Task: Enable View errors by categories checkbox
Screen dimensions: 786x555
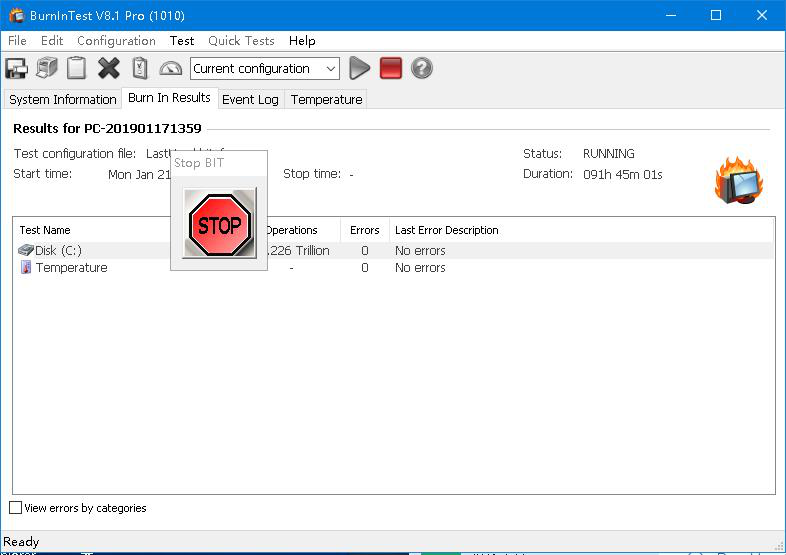Action: [16, 508]
